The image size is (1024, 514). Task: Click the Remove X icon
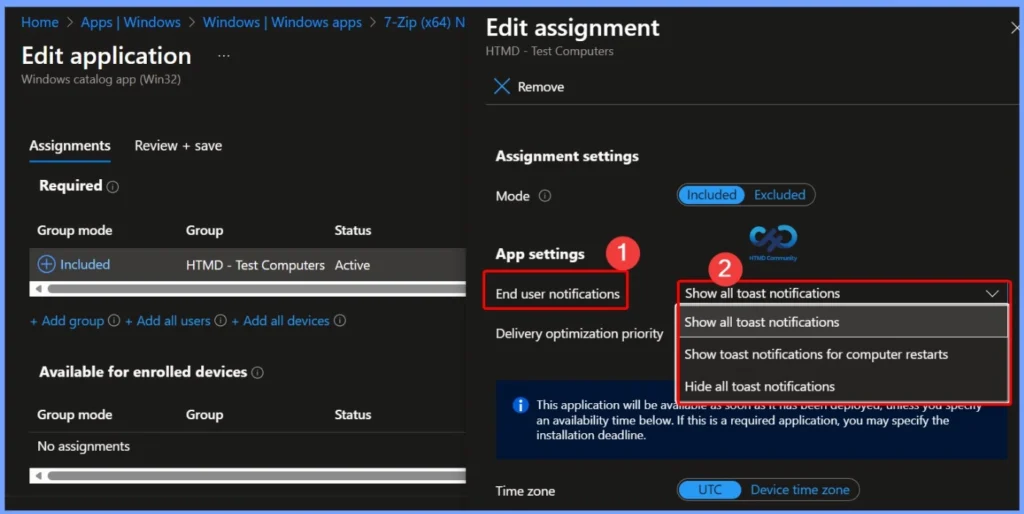(502, 86)
